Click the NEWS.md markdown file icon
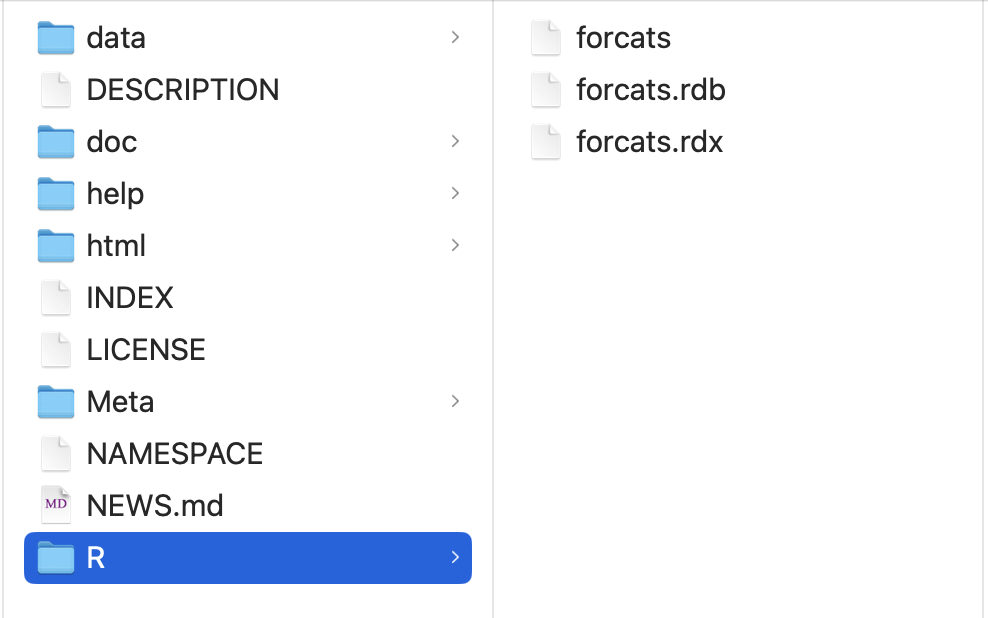988x618 pixels. 56,506
